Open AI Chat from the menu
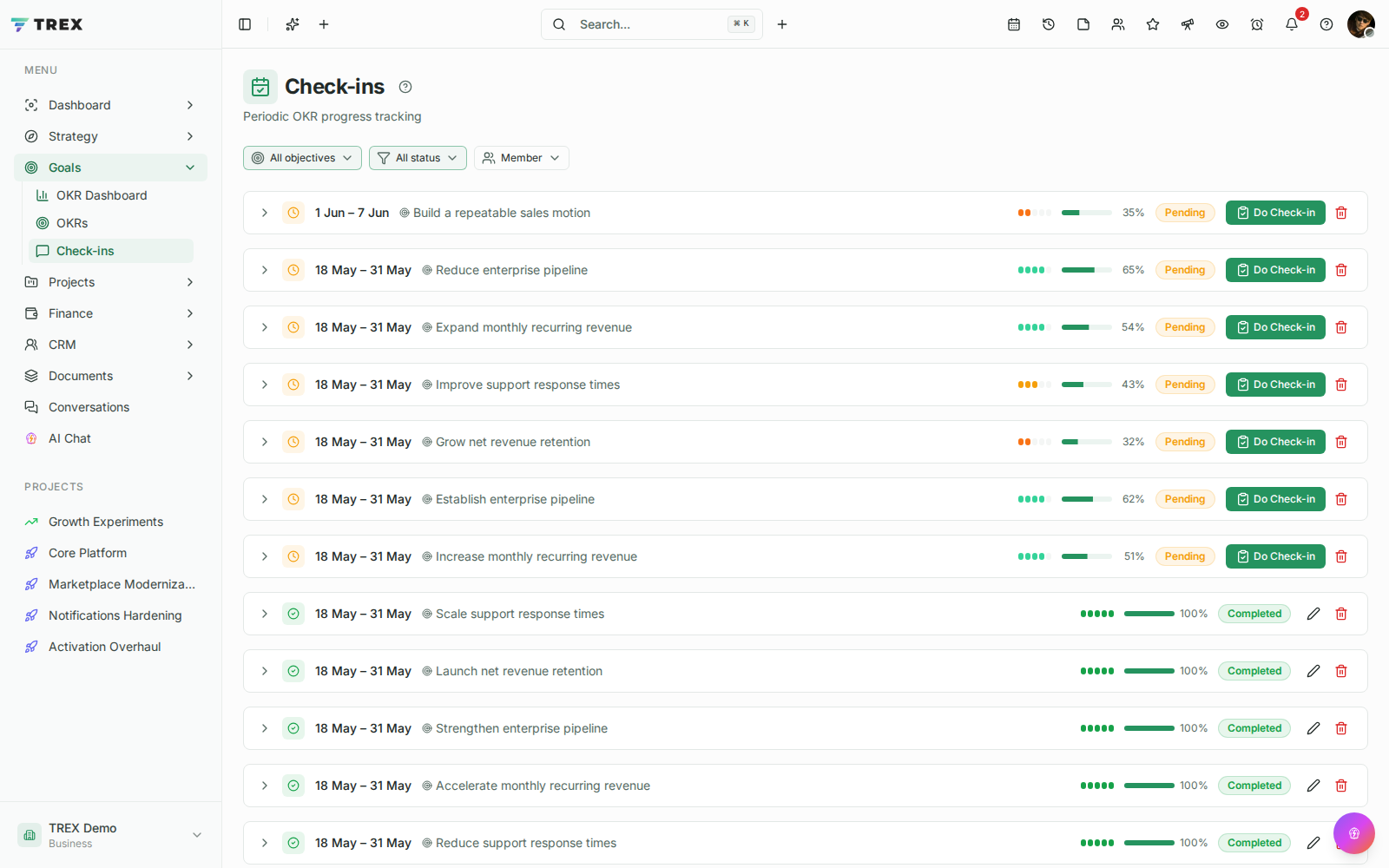Image resolution: width=1389 pixels, height=868 pixels. [110, 438]
